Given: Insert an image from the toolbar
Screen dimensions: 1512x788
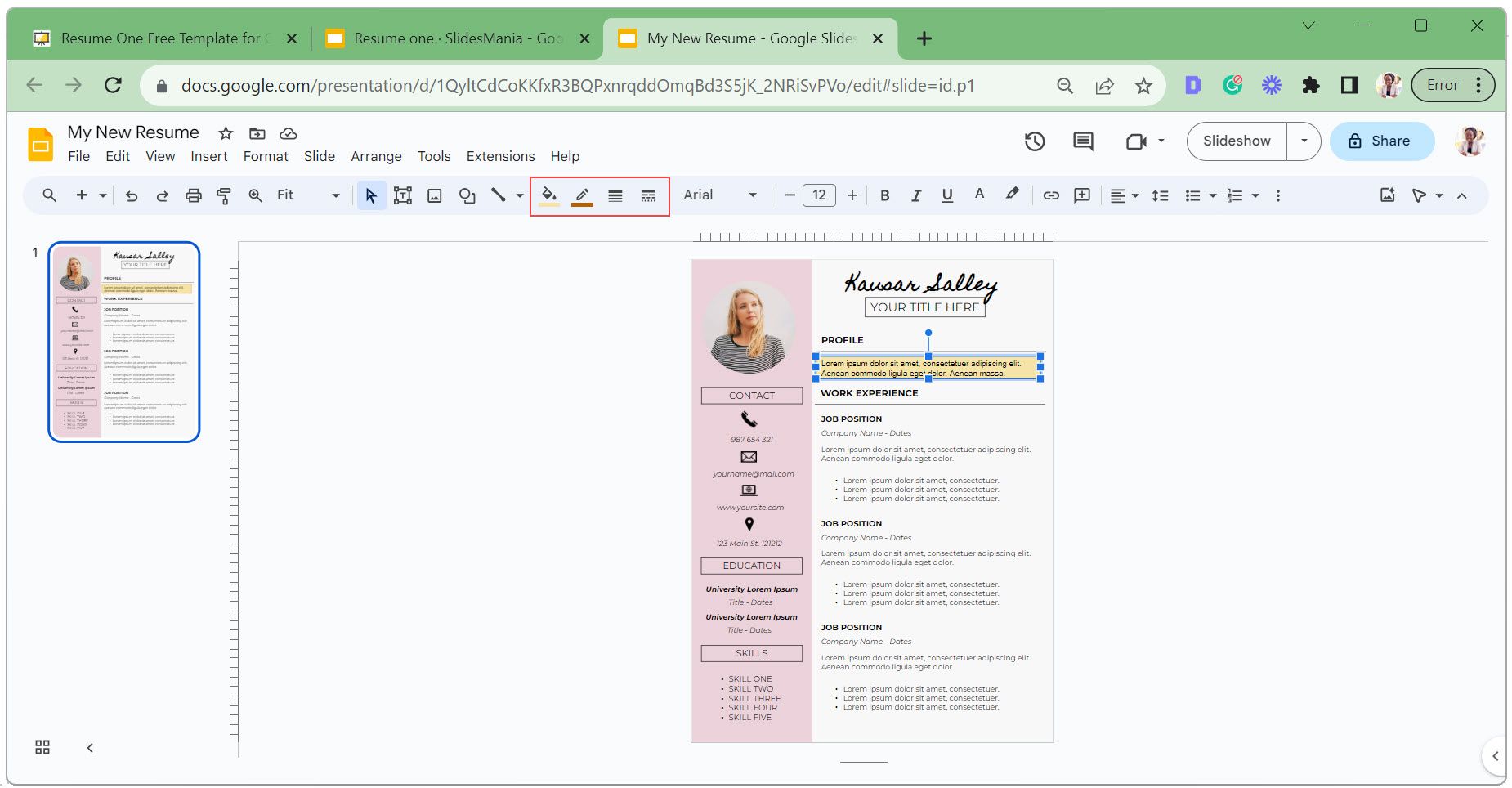Looking at the screenshot, I should [x=435, y=195].
